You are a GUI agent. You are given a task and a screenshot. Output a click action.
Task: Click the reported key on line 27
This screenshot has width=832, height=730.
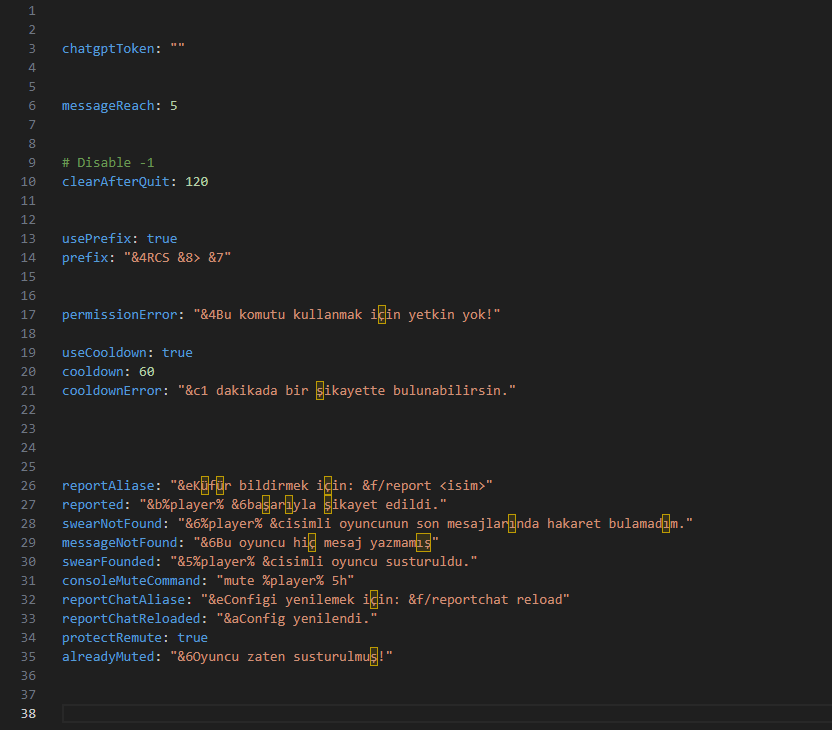93,505
